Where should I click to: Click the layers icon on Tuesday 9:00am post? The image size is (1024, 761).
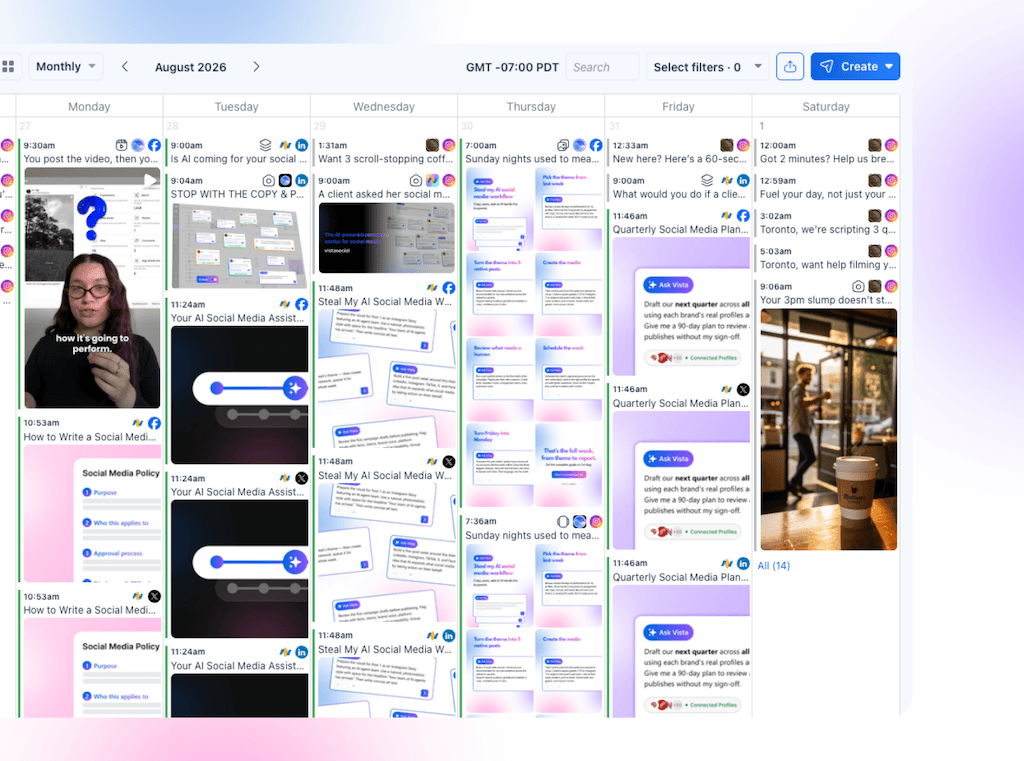tap(265, 145)
